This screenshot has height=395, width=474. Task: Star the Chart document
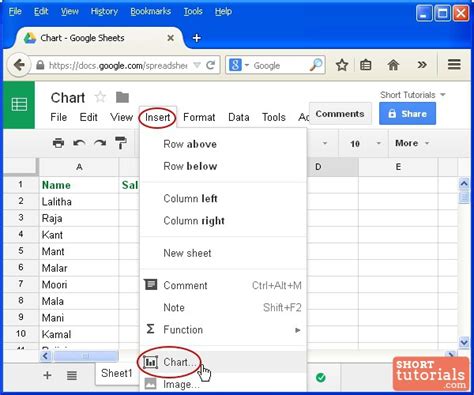(x=100, y=97)
